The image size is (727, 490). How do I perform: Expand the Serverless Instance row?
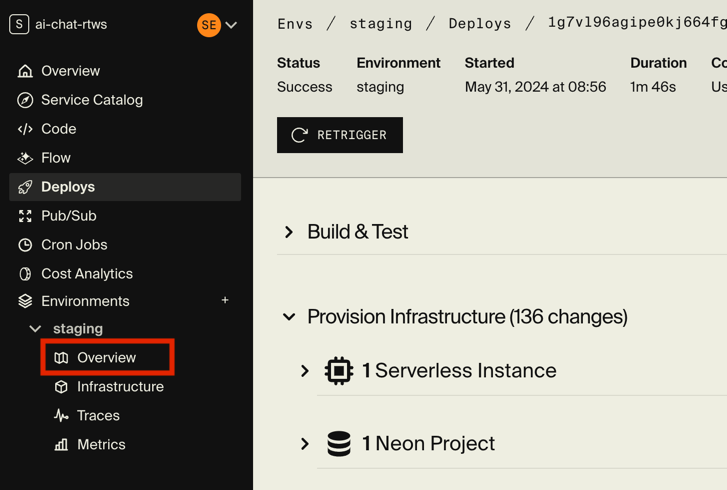coord(305,371)
